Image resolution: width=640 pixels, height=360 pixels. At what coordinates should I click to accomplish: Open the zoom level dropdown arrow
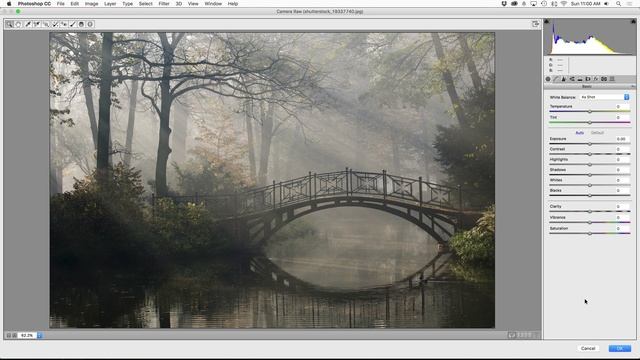tap(40, 335)
